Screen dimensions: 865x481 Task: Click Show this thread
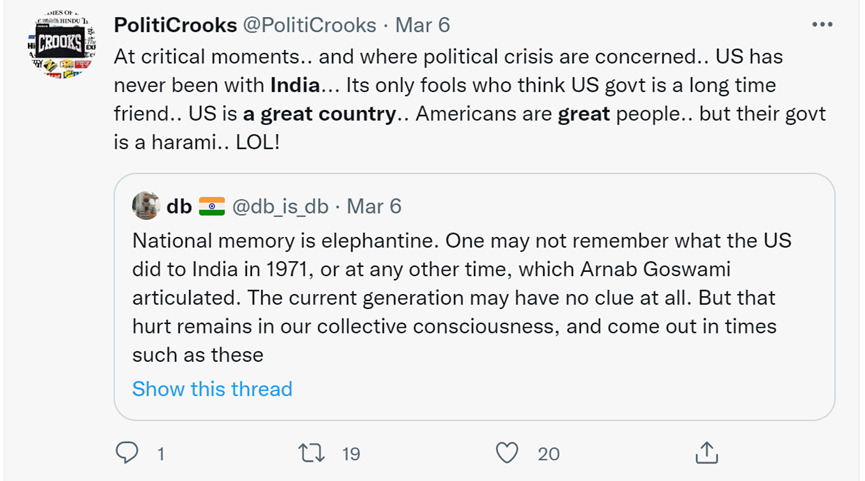point(212,389)
